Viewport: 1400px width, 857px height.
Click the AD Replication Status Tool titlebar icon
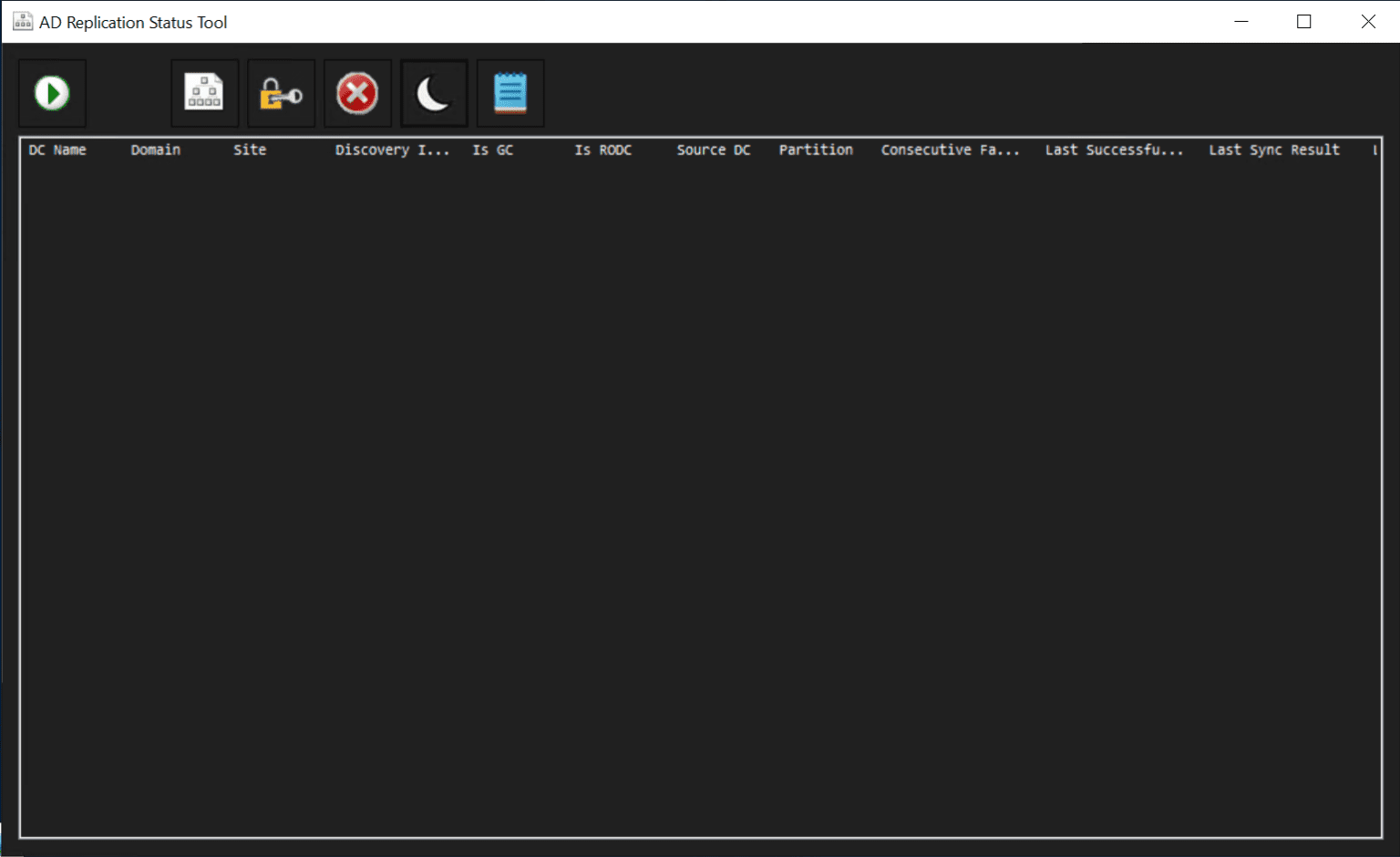coord(22,20)
